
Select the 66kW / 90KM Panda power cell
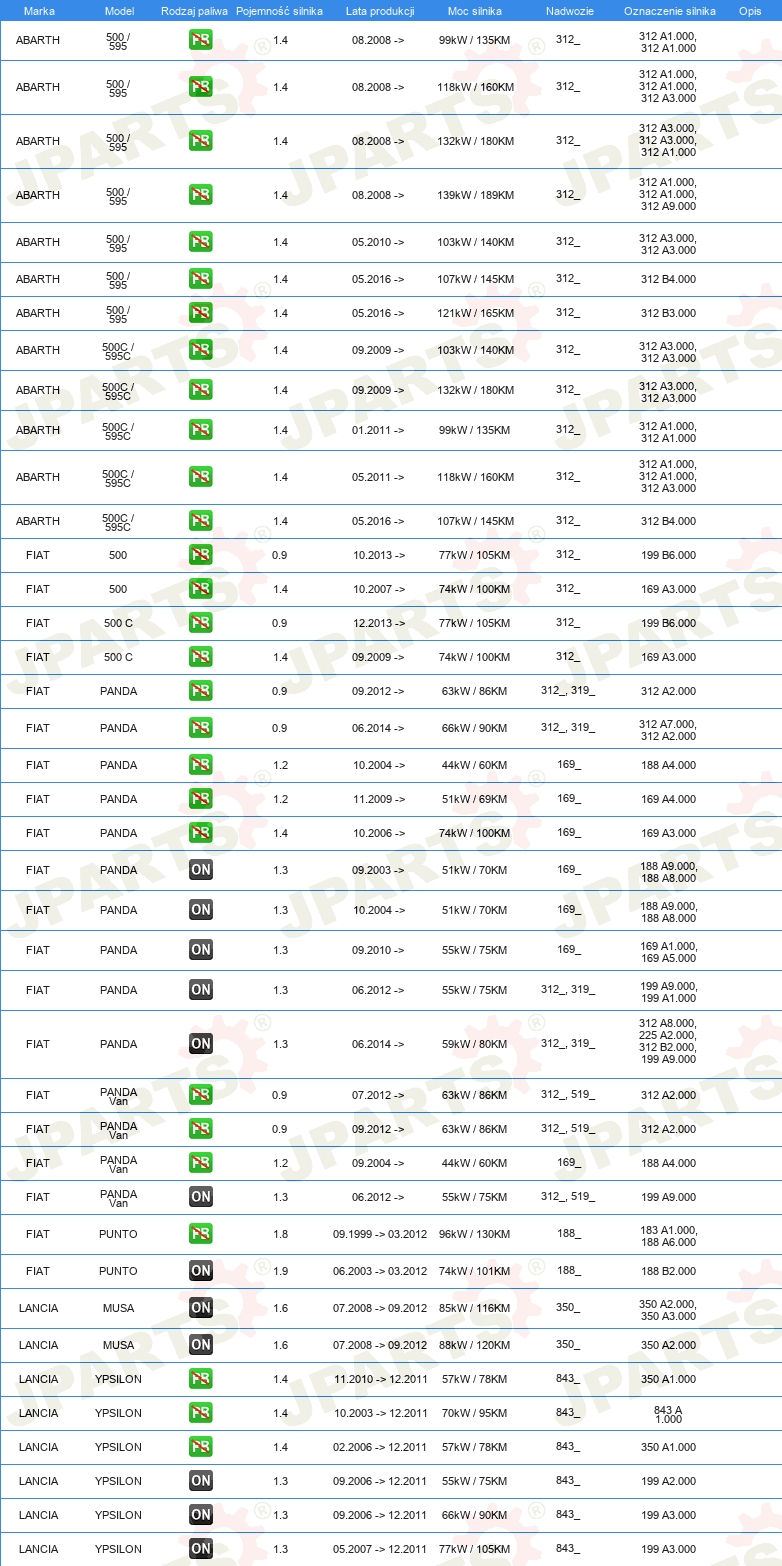pyautogui.click(x=476, y=728)
